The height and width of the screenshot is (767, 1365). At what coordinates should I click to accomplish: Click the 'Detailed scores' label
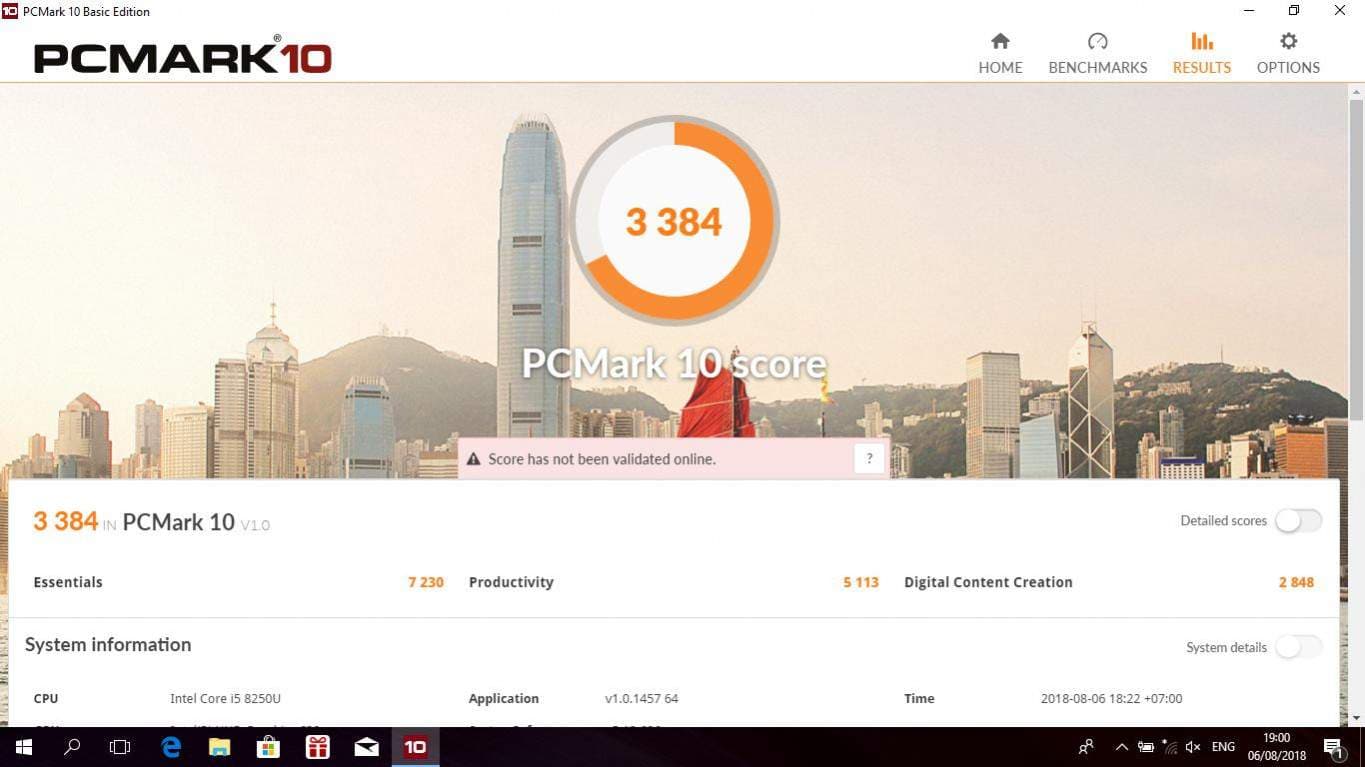point(1223,521)
